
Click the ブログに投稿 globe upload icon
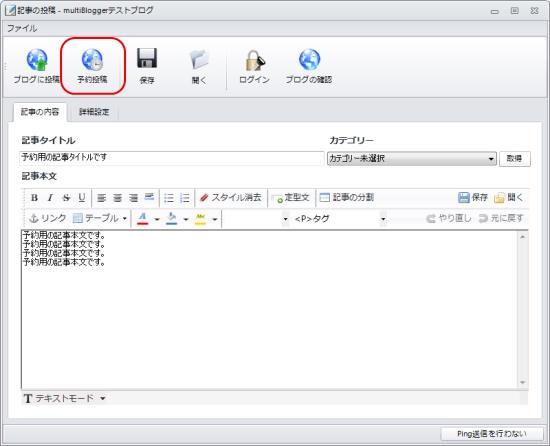click(x=37, y=60)
